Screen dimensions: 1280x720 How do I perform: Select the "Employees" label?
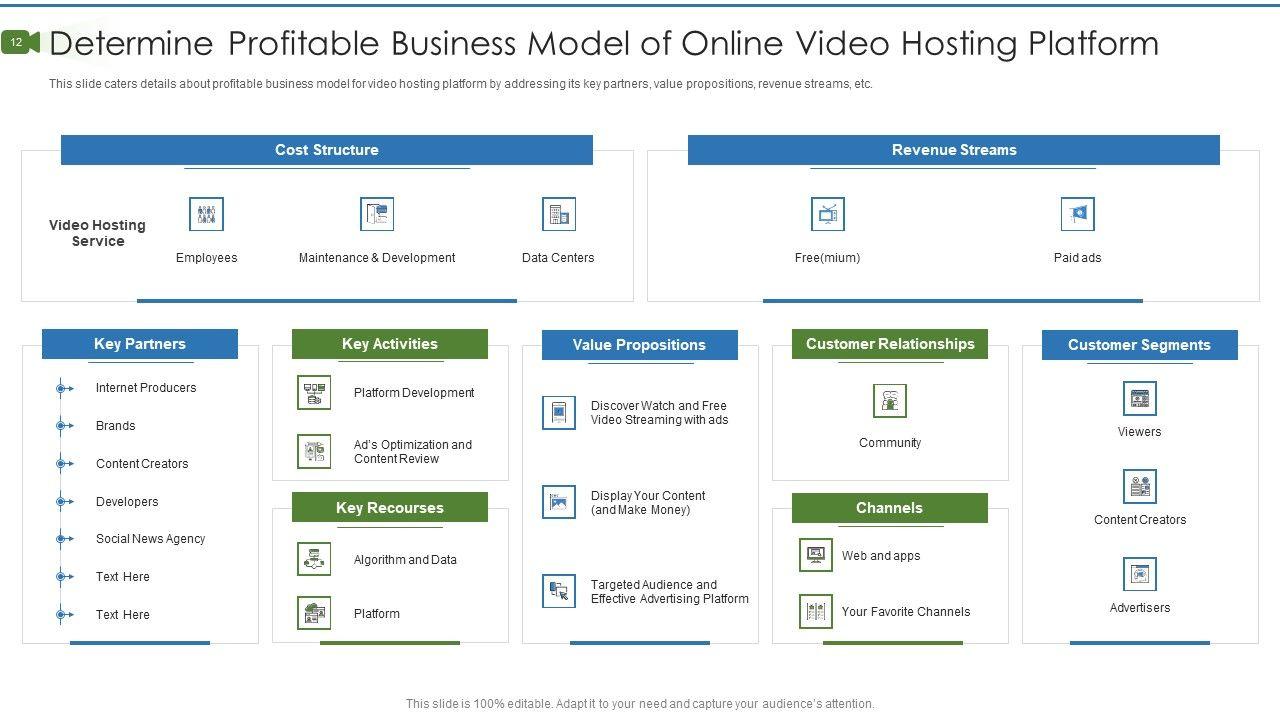click(207, 258)
